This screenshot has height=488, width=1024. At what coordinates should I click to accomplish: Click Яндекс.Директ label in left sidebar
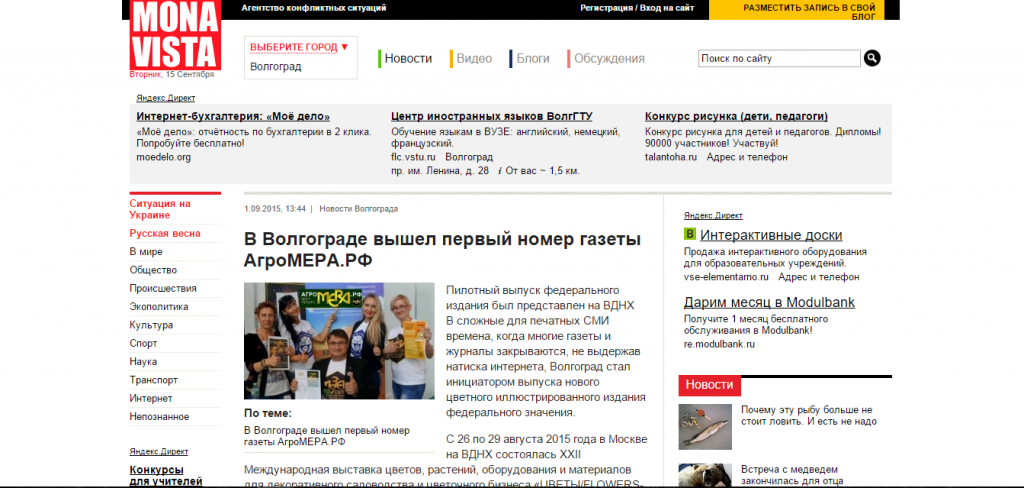159,451
